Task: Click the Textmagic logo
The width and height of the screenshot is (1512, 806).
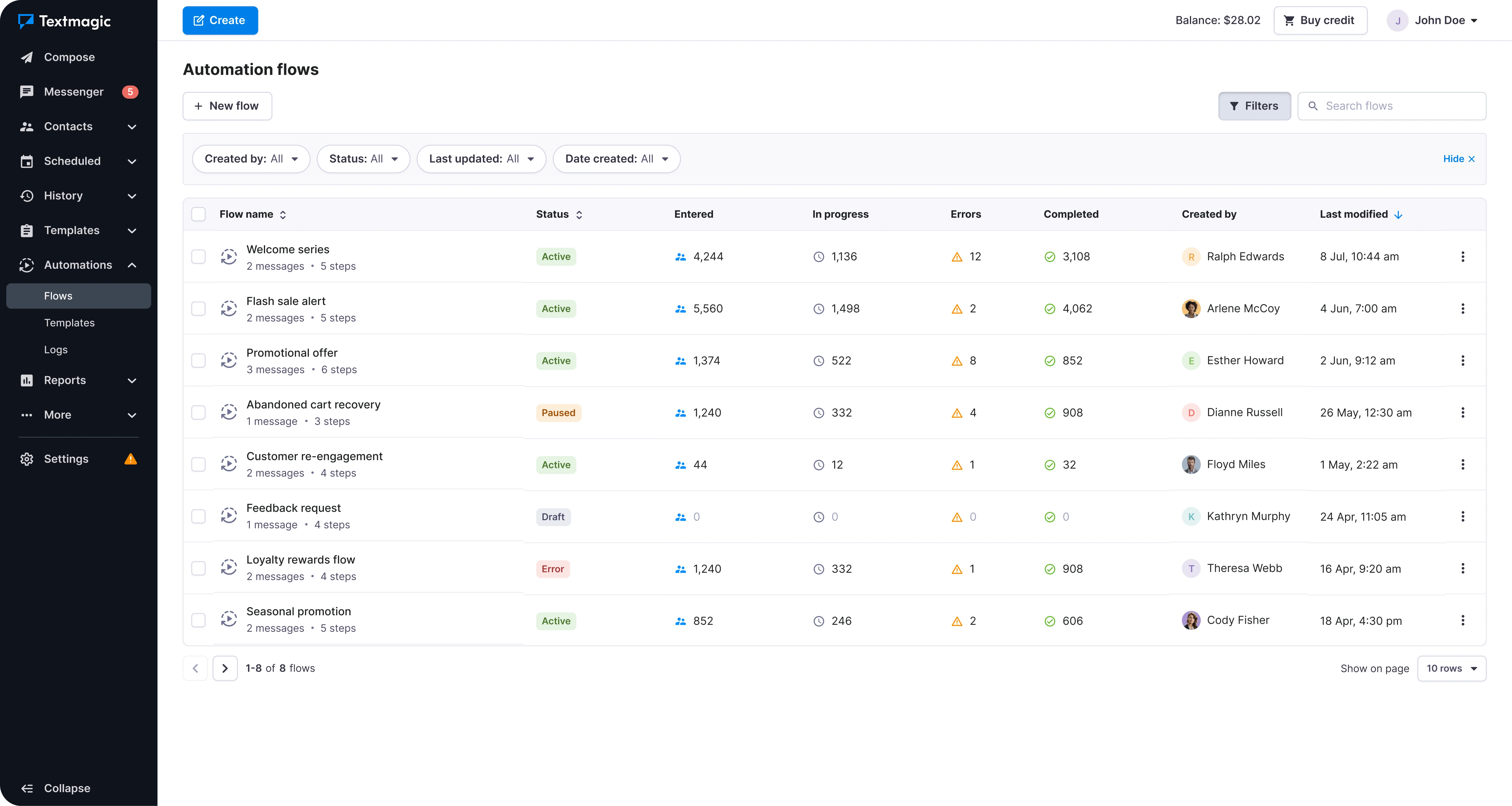Action: 65,21
